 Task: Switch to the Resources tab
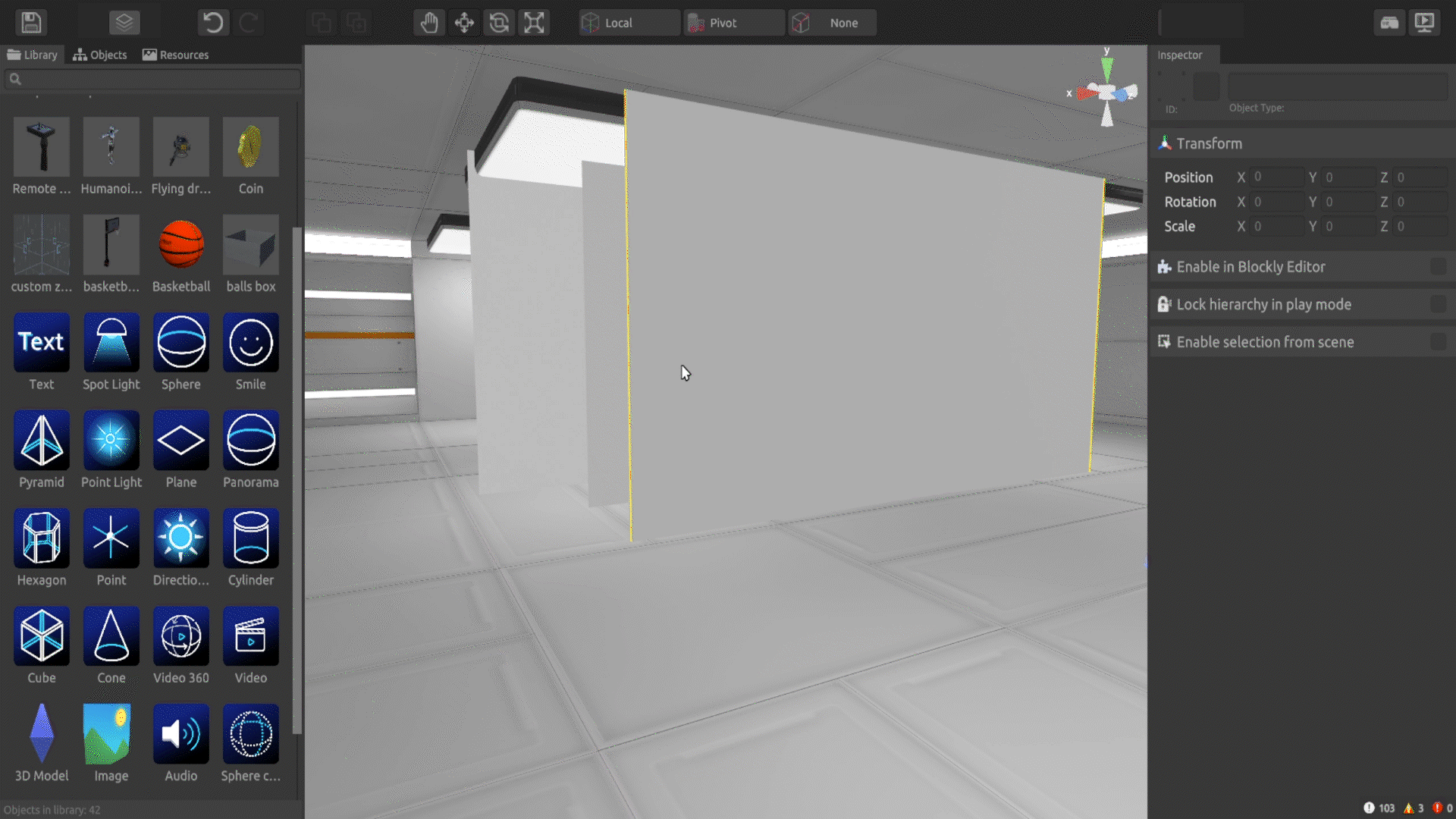(175, 55)
